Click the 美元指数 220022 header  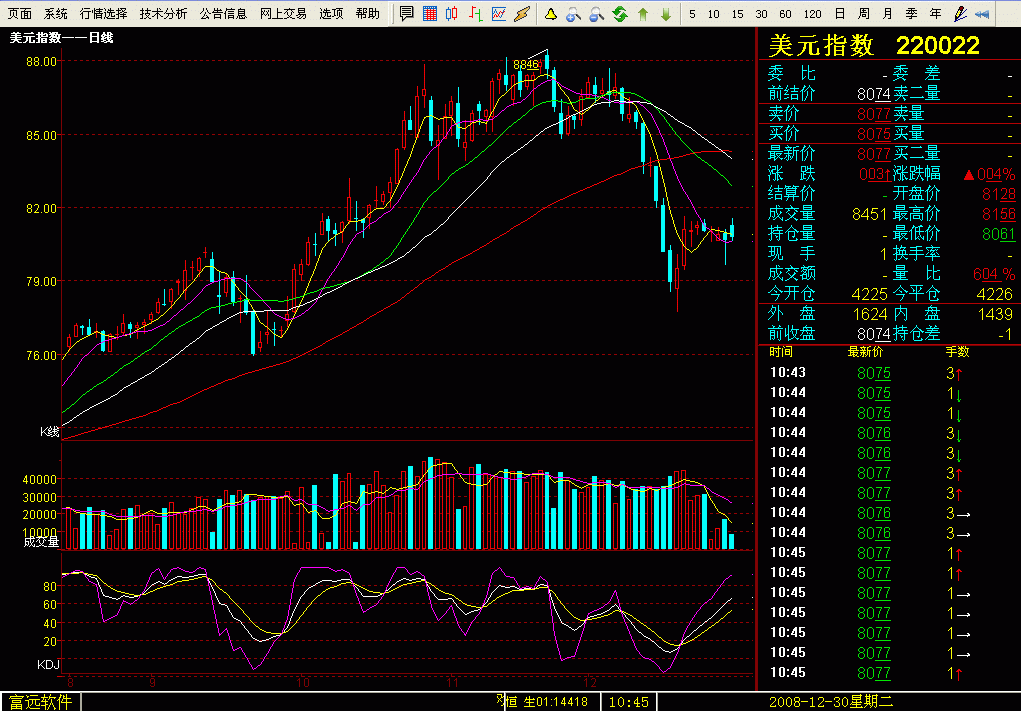[x=874, y=45]
